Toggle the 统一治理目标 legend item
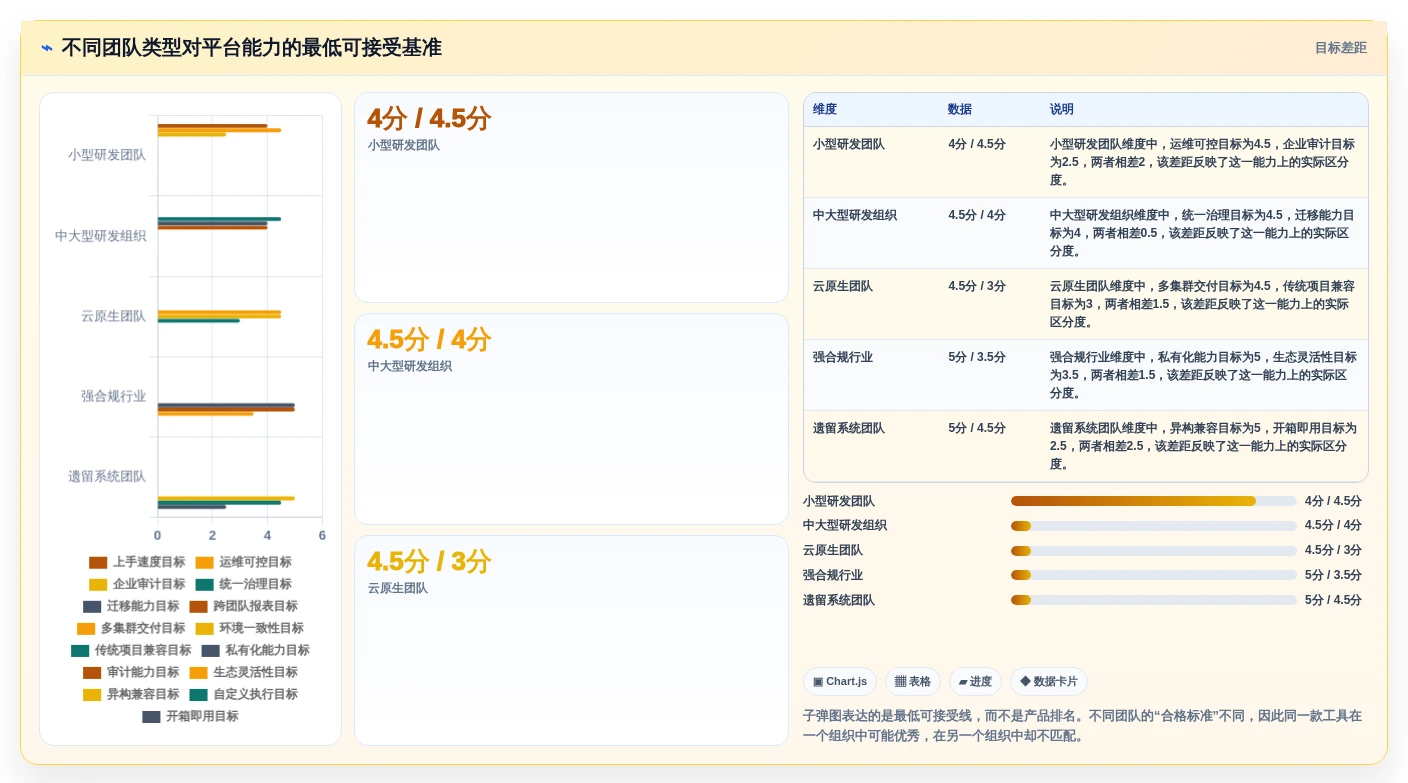 coord(244,584)
